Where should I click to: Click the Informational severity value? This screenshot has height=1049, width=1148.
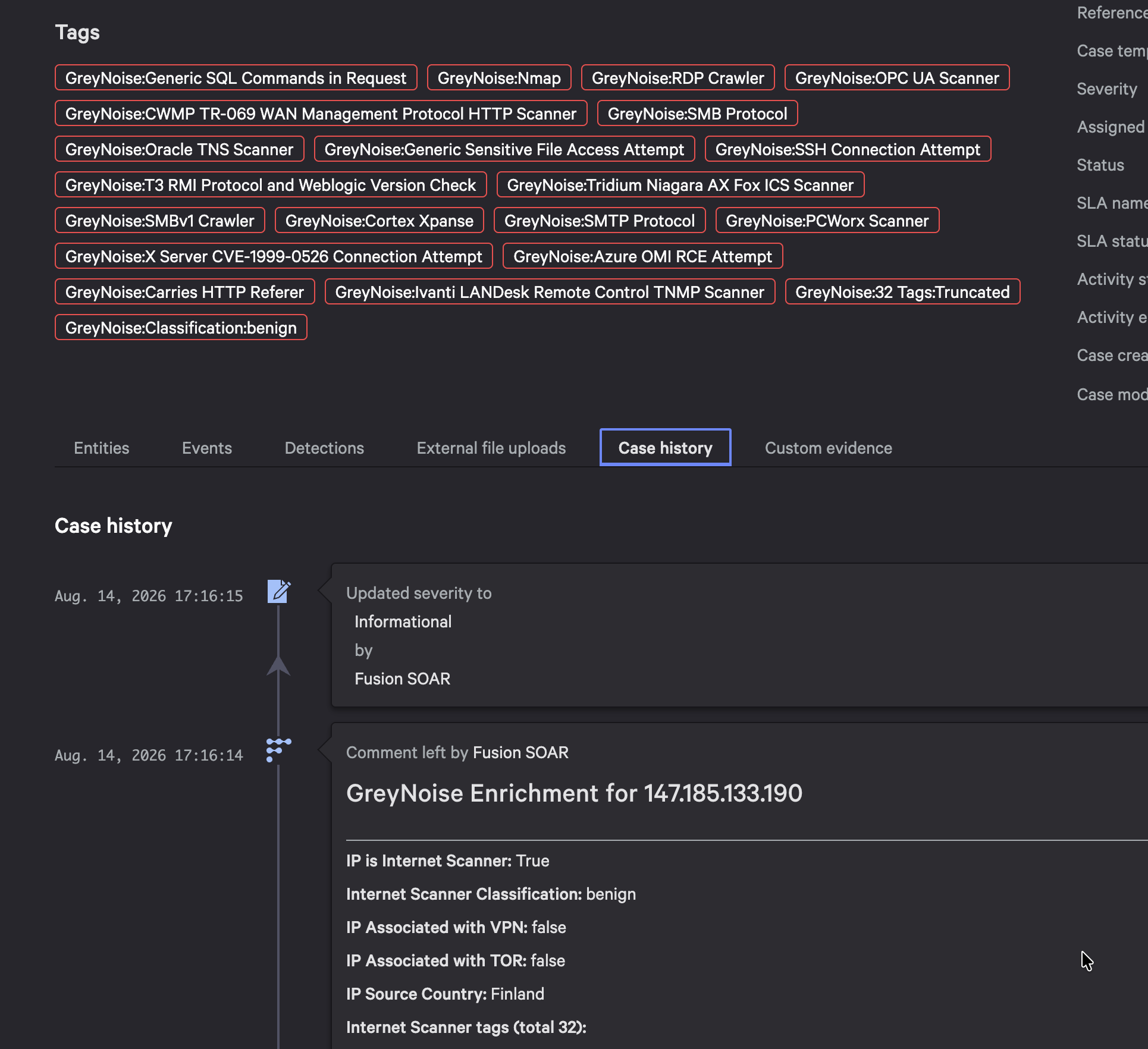pos(403,621)
